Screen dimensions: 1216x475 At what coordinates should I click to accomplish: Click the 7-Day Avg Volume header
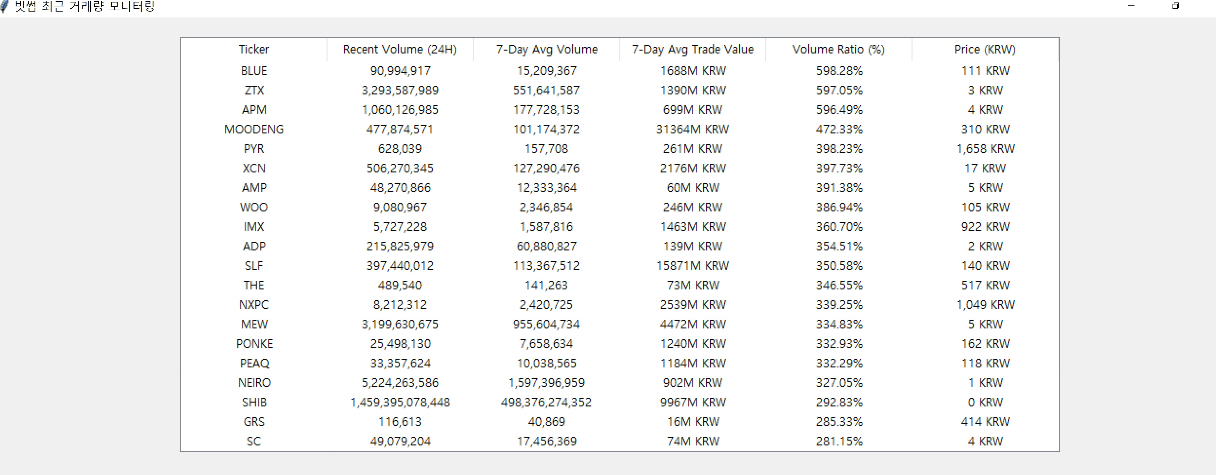pos(546,49)
